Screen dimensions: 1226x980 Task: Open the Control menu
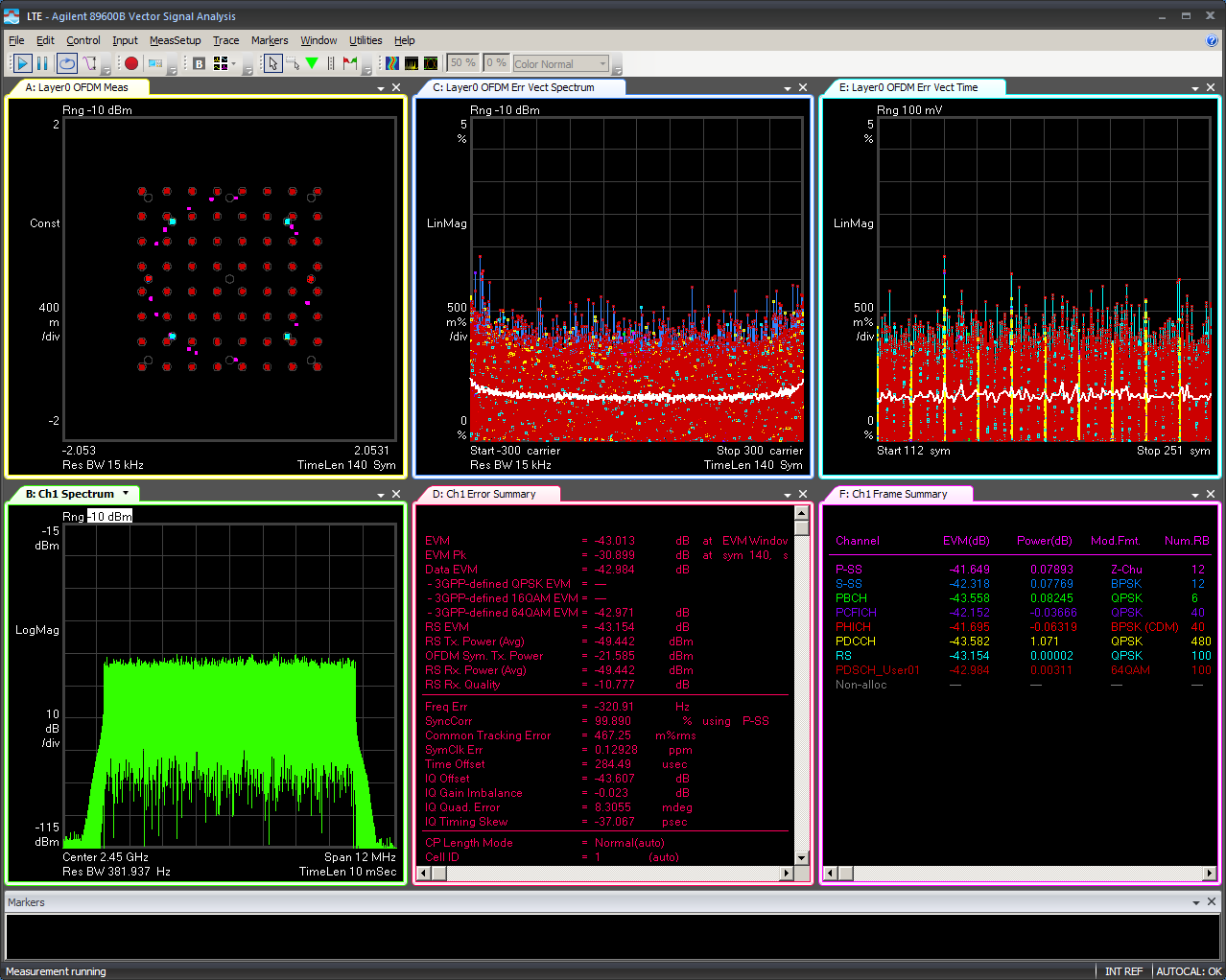pyautogui.click(x=83, y=40)
